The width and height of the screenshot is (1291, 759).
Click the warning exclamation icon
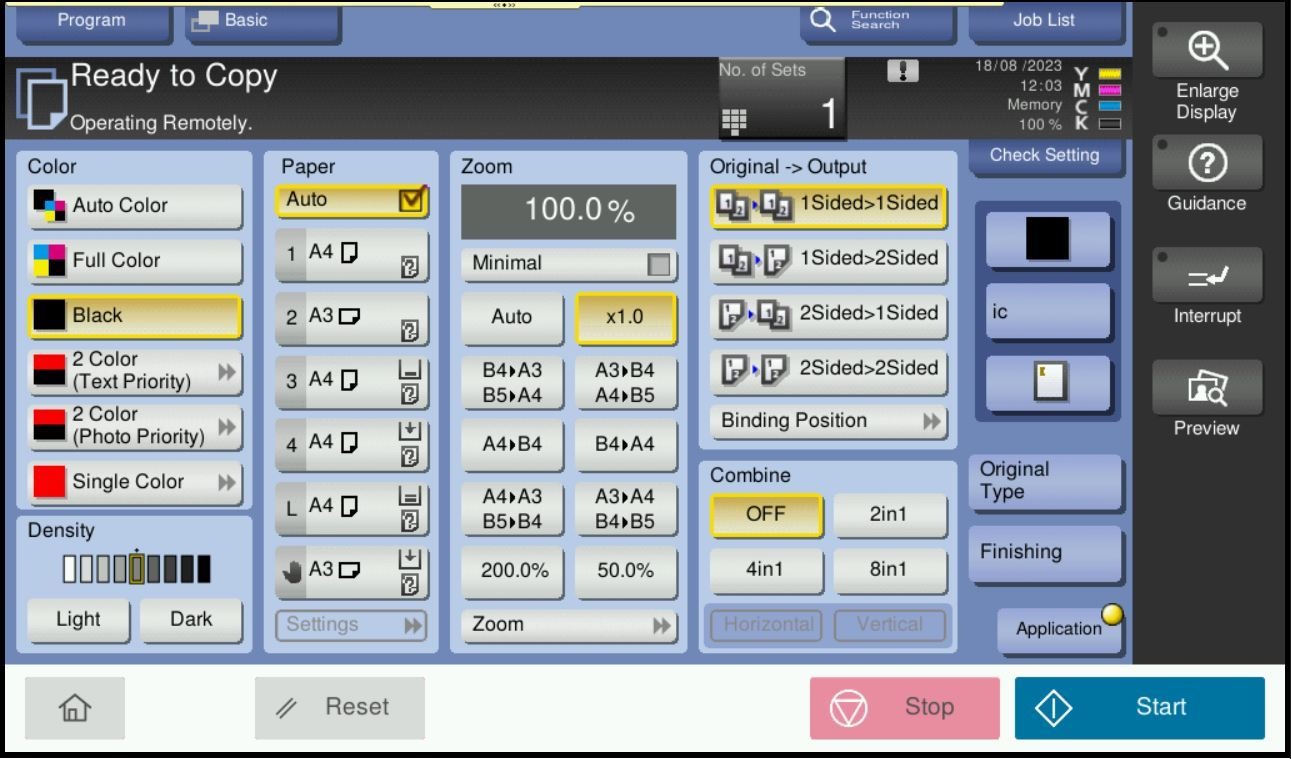[x=902, y=71]
